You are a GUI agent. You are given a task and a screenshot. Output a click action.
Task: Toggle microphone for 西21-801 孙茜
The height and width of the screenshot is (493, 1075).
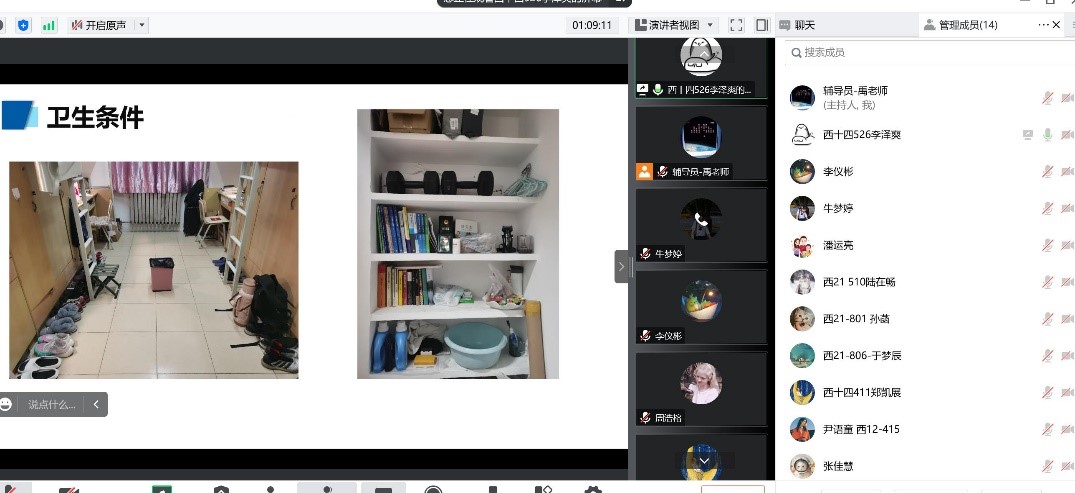pos(1047,319)
